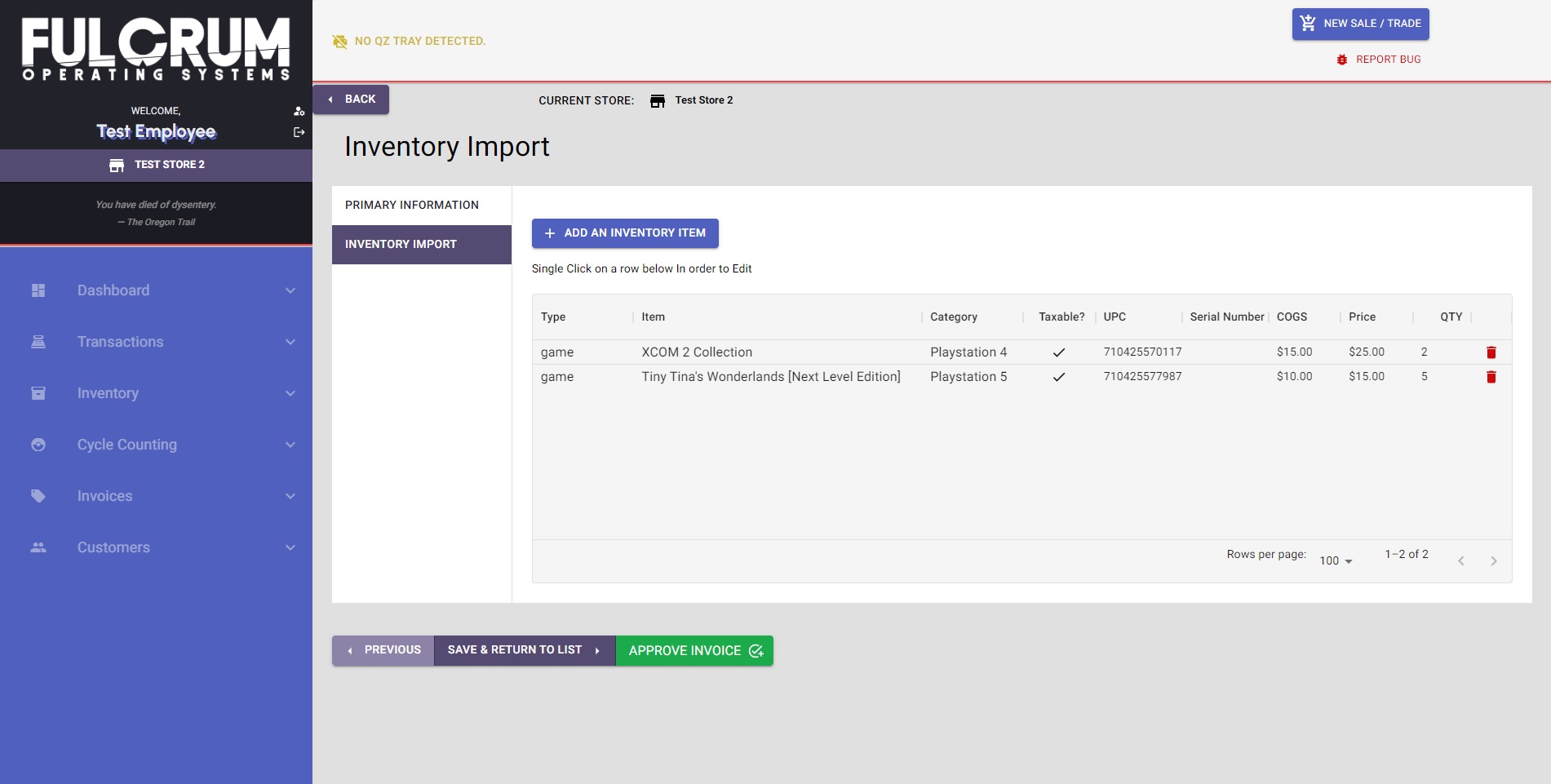The width and height of the screenshot is (1551, 784).
Task: Click the Approve Invoice button
Action: click(694, 650)
